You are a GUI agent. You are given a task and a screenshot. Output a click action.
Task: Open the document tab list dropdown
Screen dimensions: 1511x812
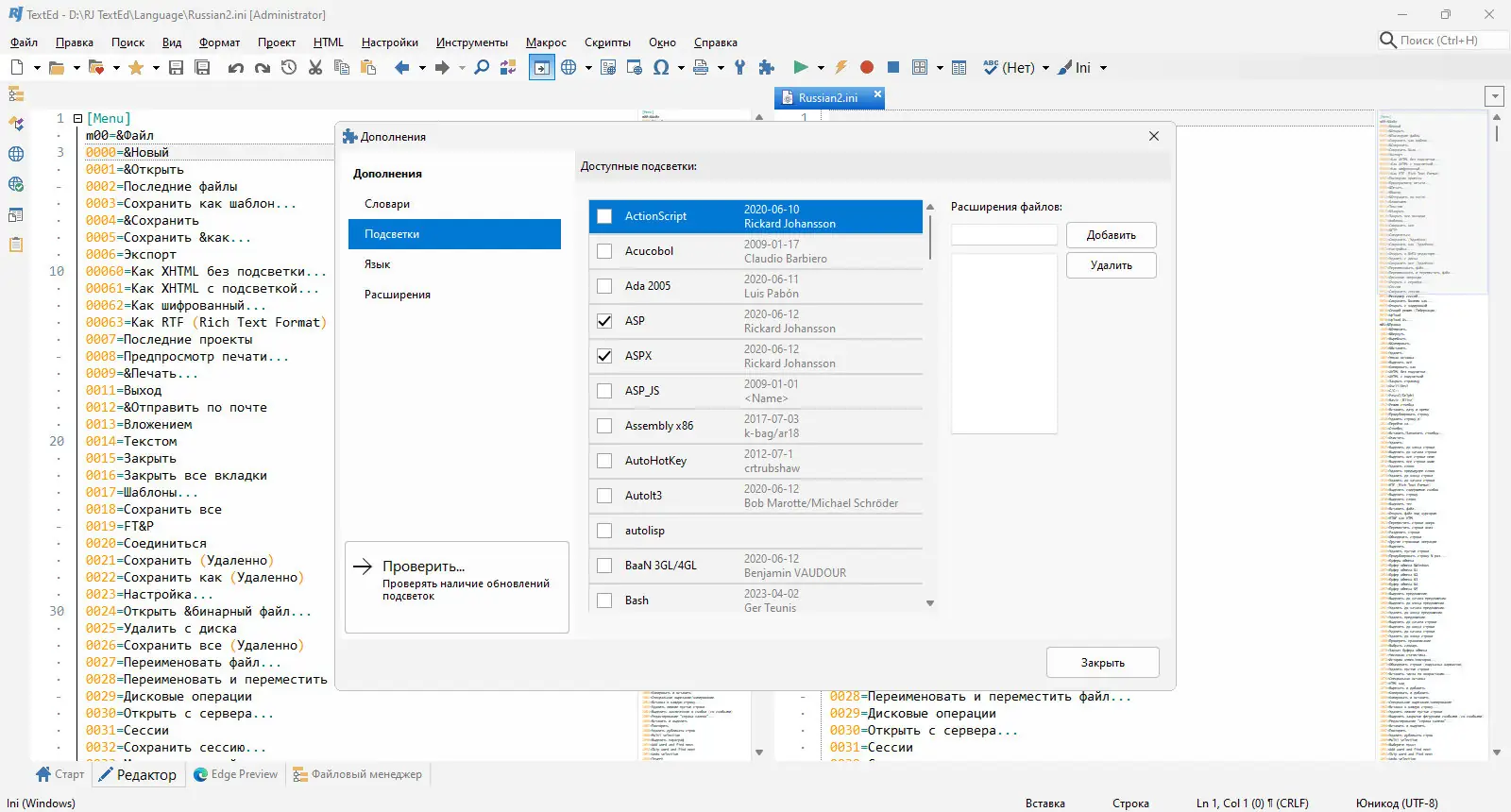tap(1494, 96)
